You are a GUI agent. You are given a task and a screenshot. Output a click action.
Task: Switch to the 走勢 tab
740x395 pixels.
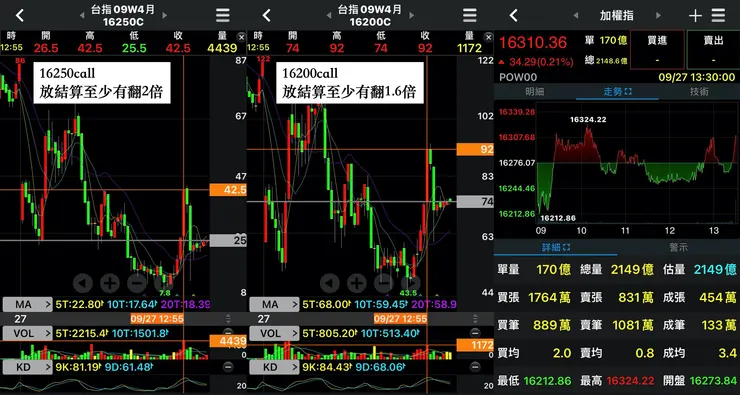pyautogui.click(x=617, y=92)
